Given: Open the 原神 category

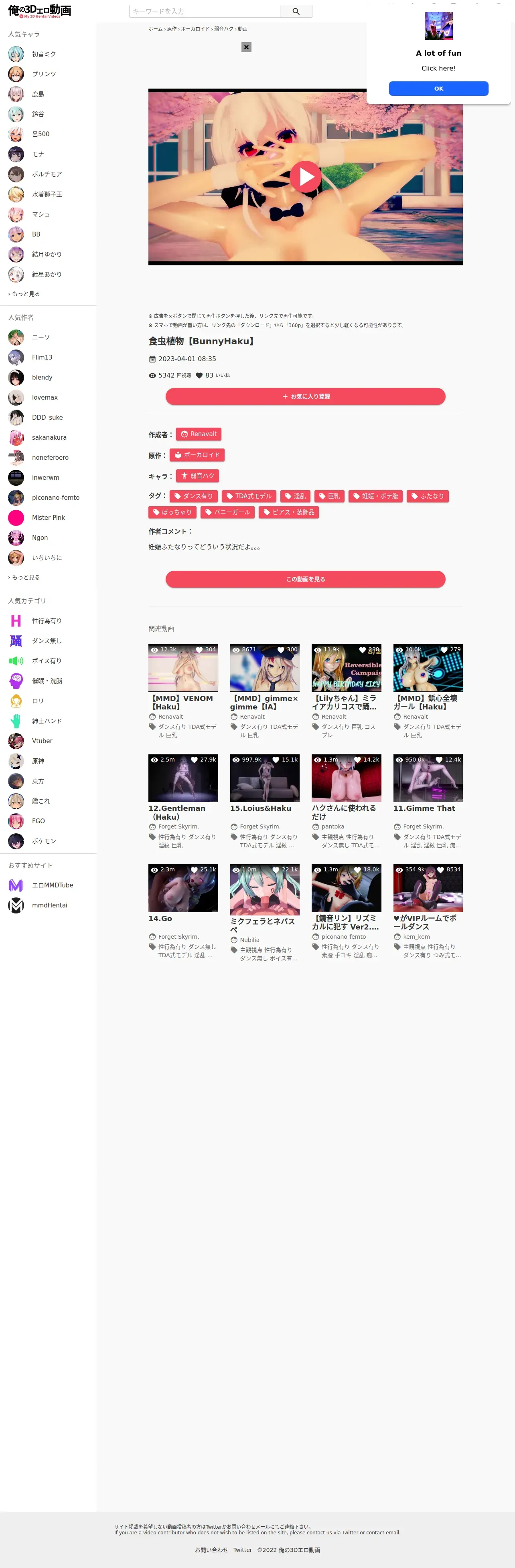Looking at the screenshot, I should (38, 761).
